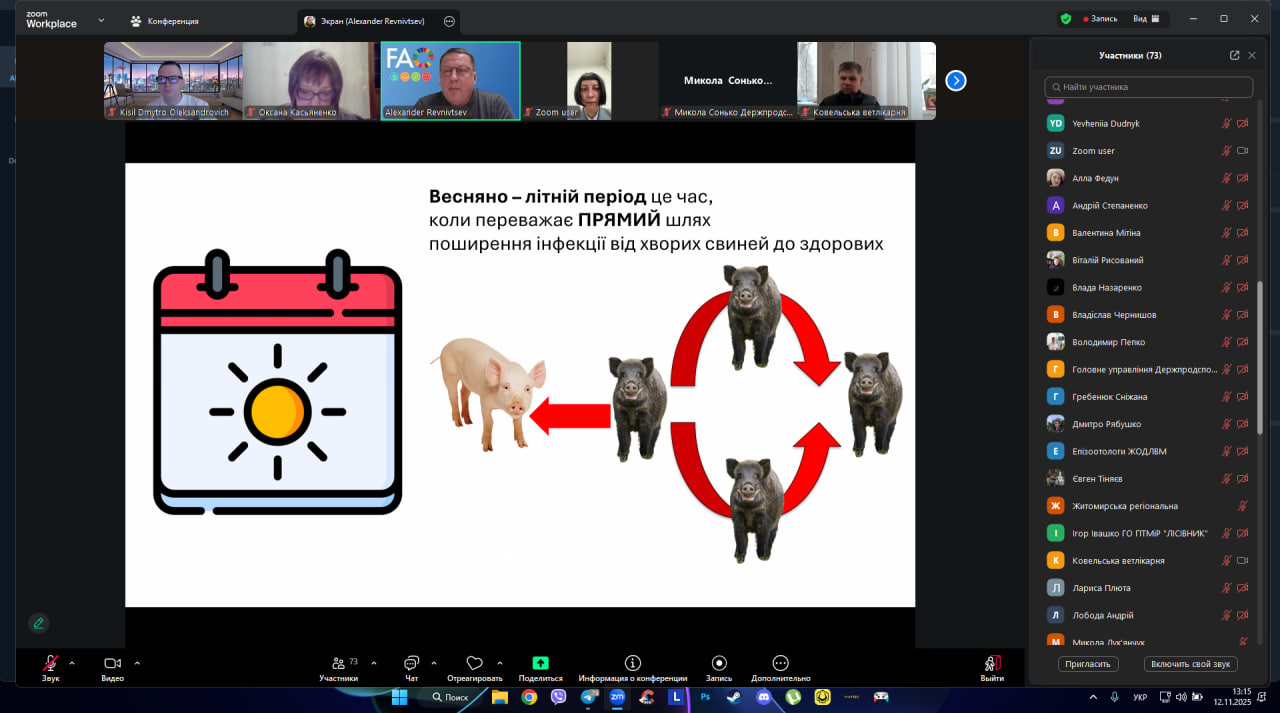Open the Zoom Workplace dropdown chevron
This screenshot has height=713, width=1280.
point(101,20)
